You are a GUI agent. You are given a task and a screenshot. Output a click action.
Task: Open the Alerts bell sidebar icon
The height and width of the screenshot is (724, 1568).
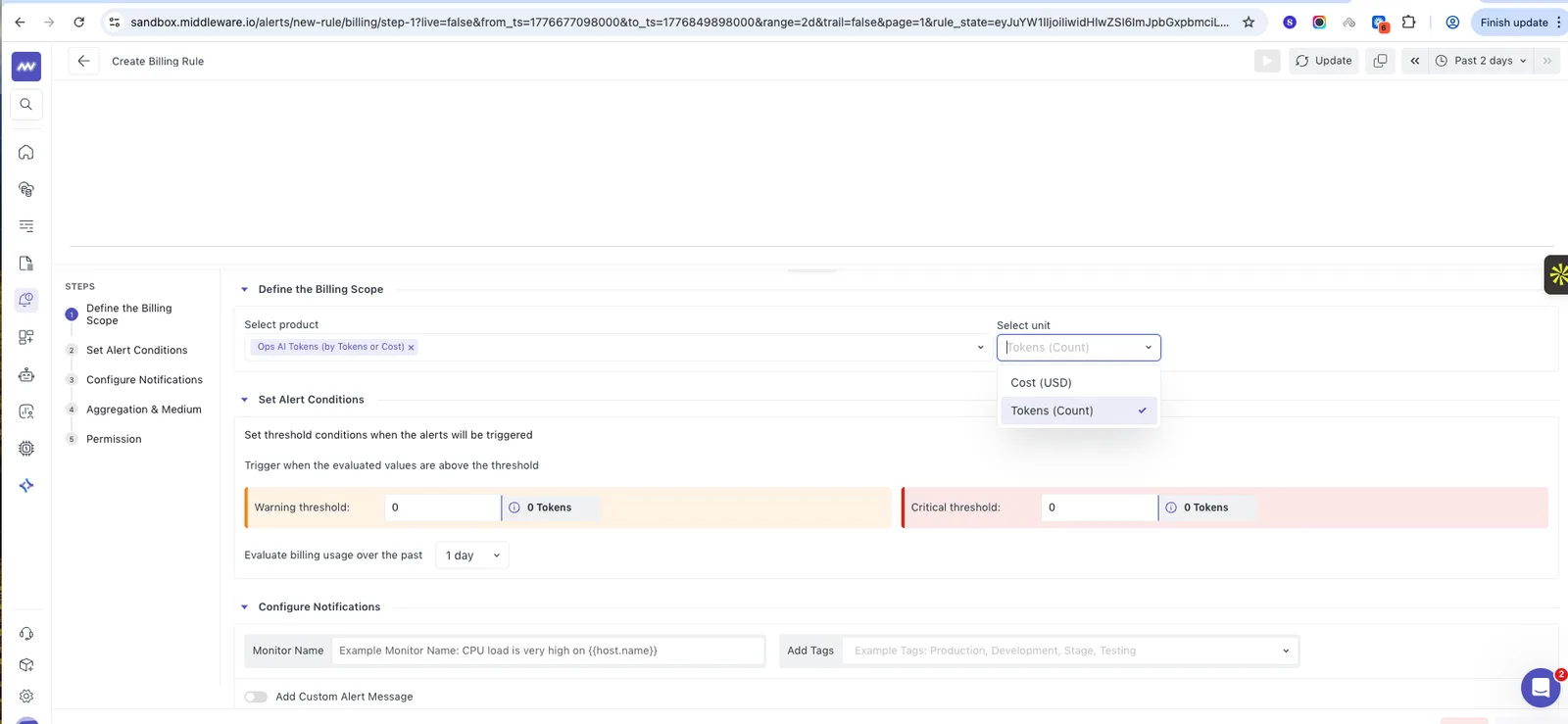[x=26, y=300]
